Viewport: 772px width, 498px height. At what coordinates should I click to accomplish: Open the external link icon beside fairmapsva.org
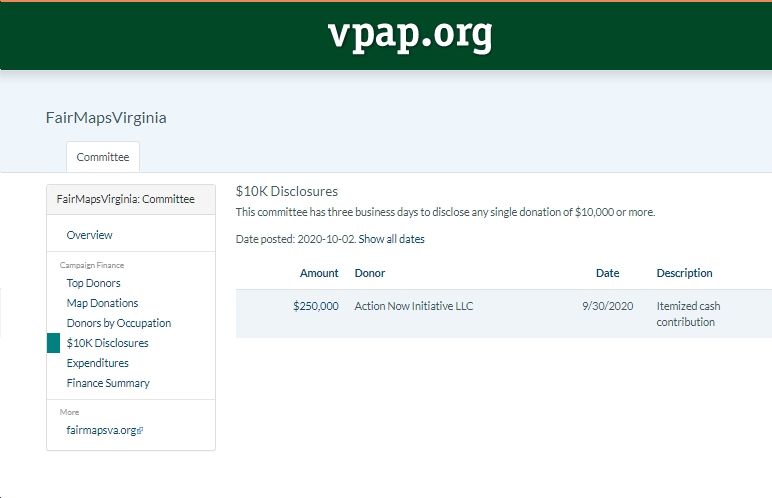pyautogui.click(x=140, y=431)
